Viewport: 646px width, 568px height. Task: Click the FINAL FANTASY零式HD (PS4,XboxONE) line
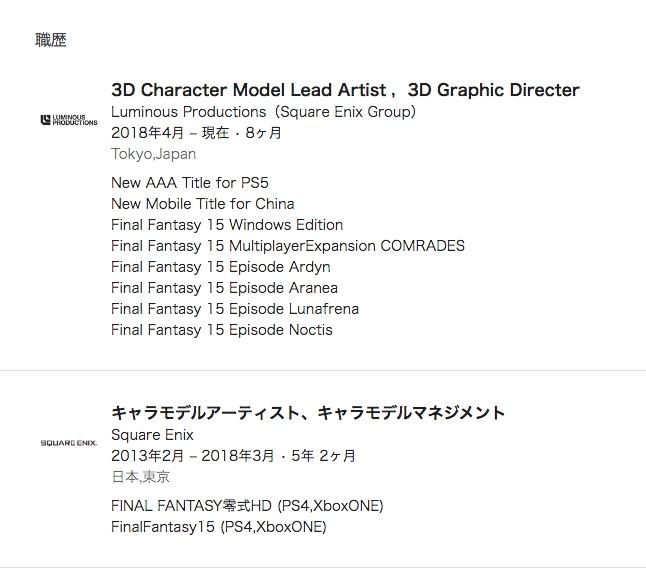point(247,505)
